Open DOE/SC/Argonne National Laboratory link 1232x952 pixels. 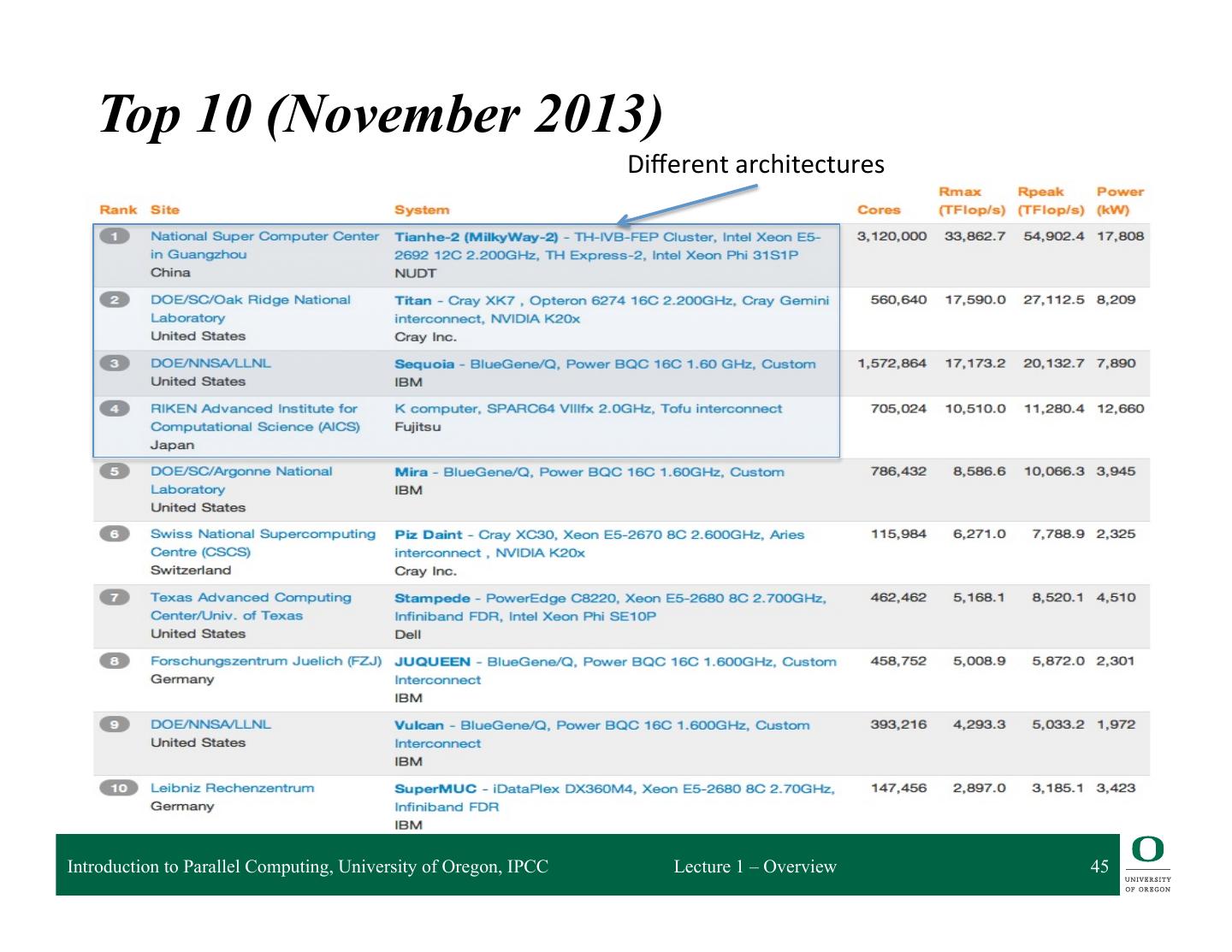point(241,480)
